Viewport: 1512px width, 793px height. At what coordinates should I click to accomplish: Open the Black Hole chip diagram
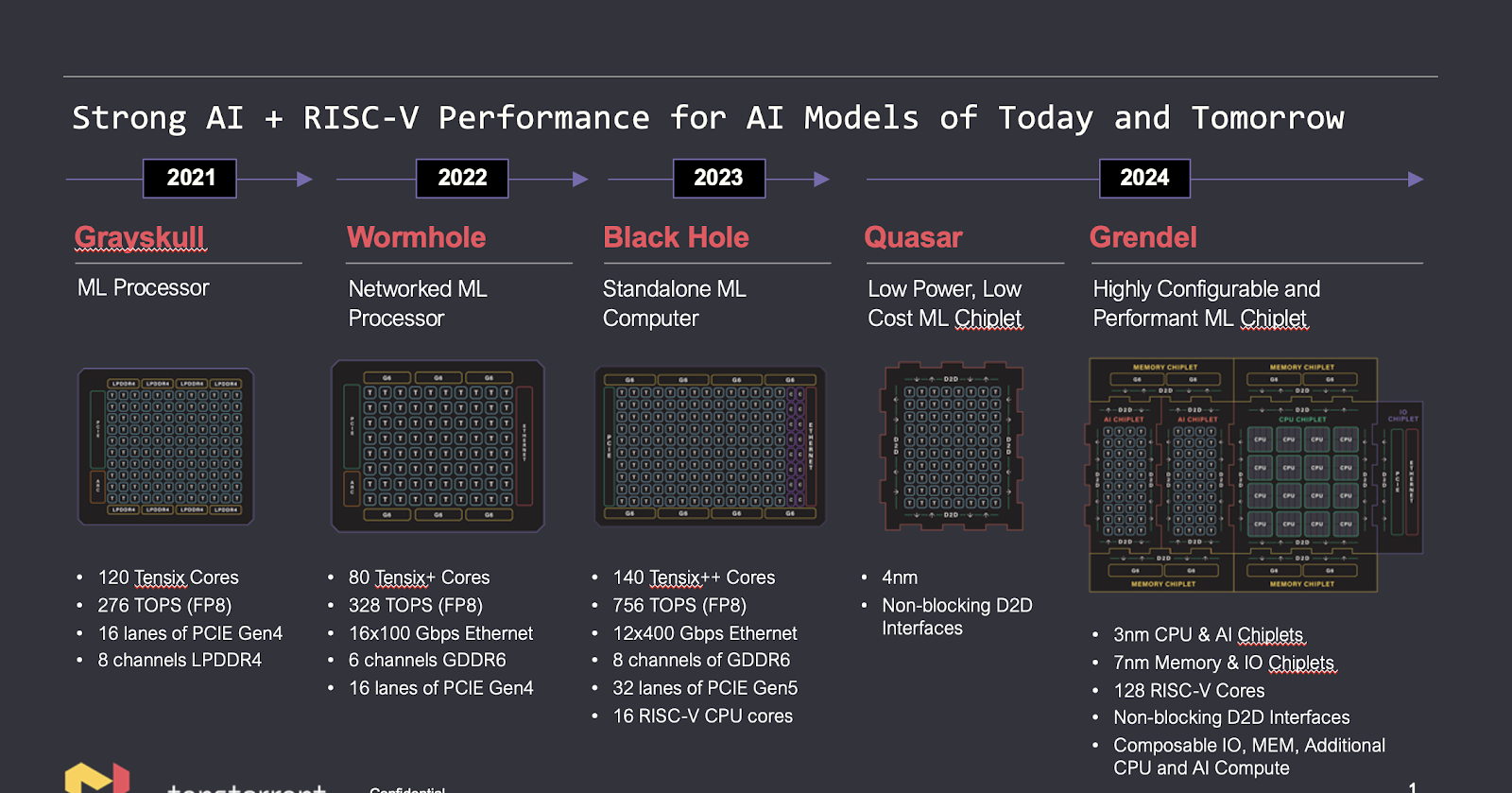coord(710,446)
